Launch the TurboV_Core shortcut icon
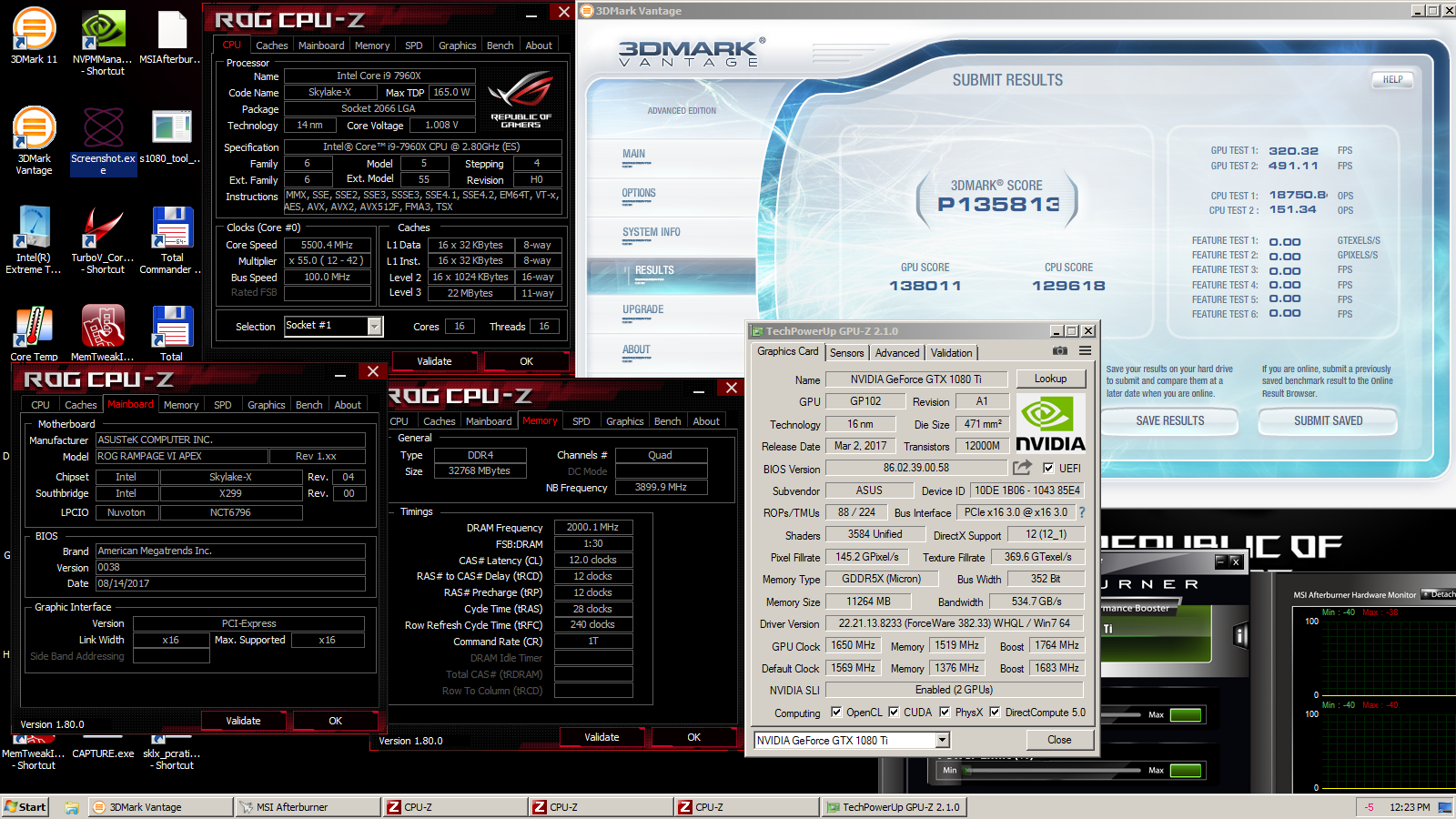The width and height of the screenshot is (1456, 819). tap(103, 239)
